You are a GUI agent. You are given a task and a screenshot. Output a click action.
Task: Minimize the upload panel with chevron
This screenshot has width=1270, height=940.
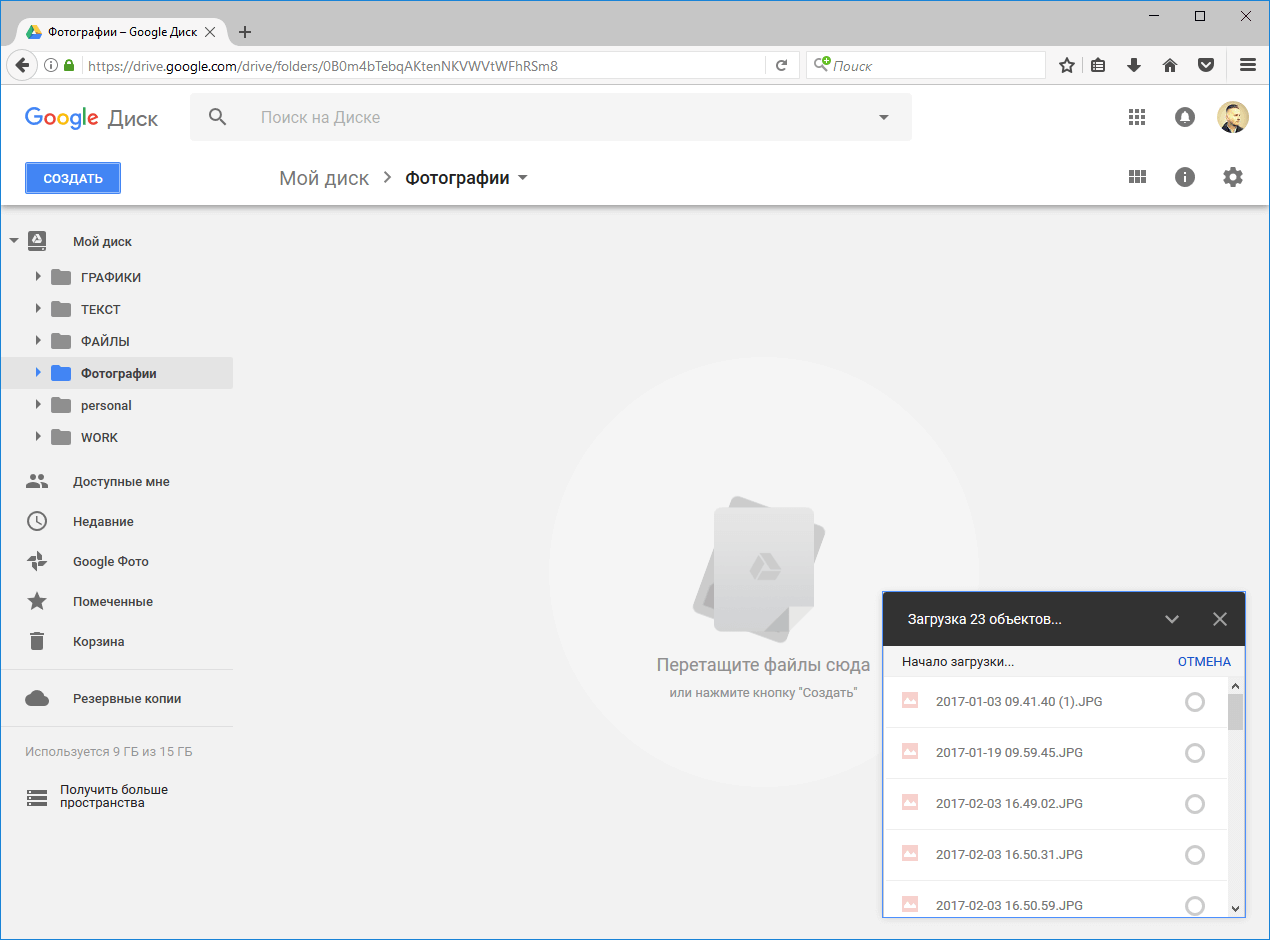click(1172, 619)
